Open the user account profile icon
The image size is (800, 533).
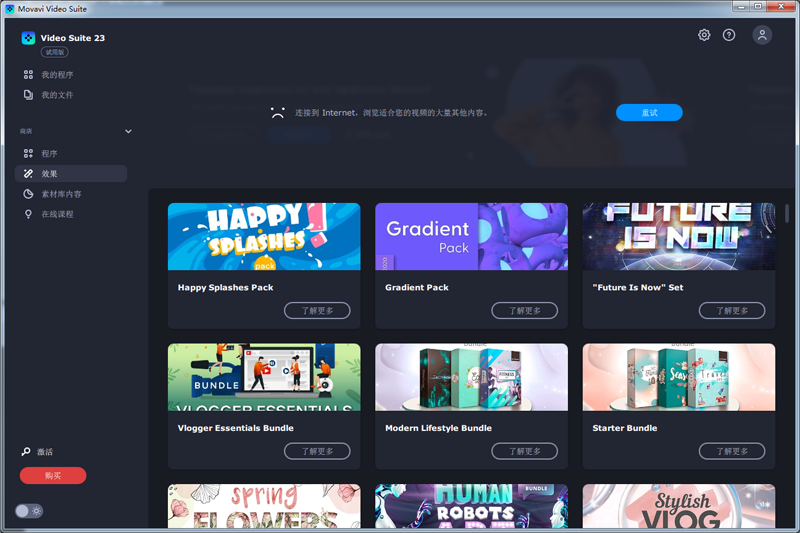pos(762,35)
